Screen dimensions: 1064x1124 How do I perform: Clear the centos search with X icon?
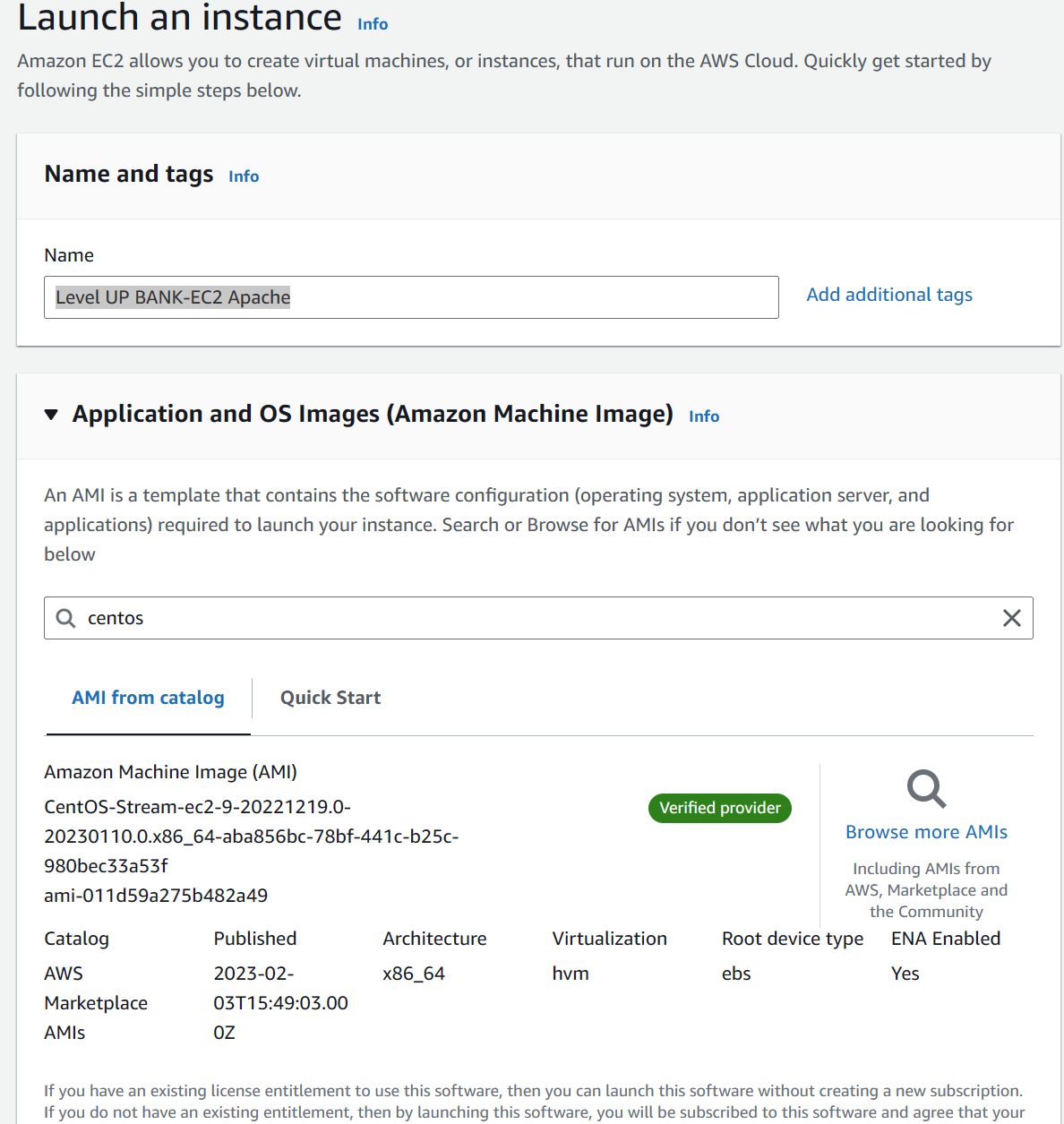[1012, 618]
